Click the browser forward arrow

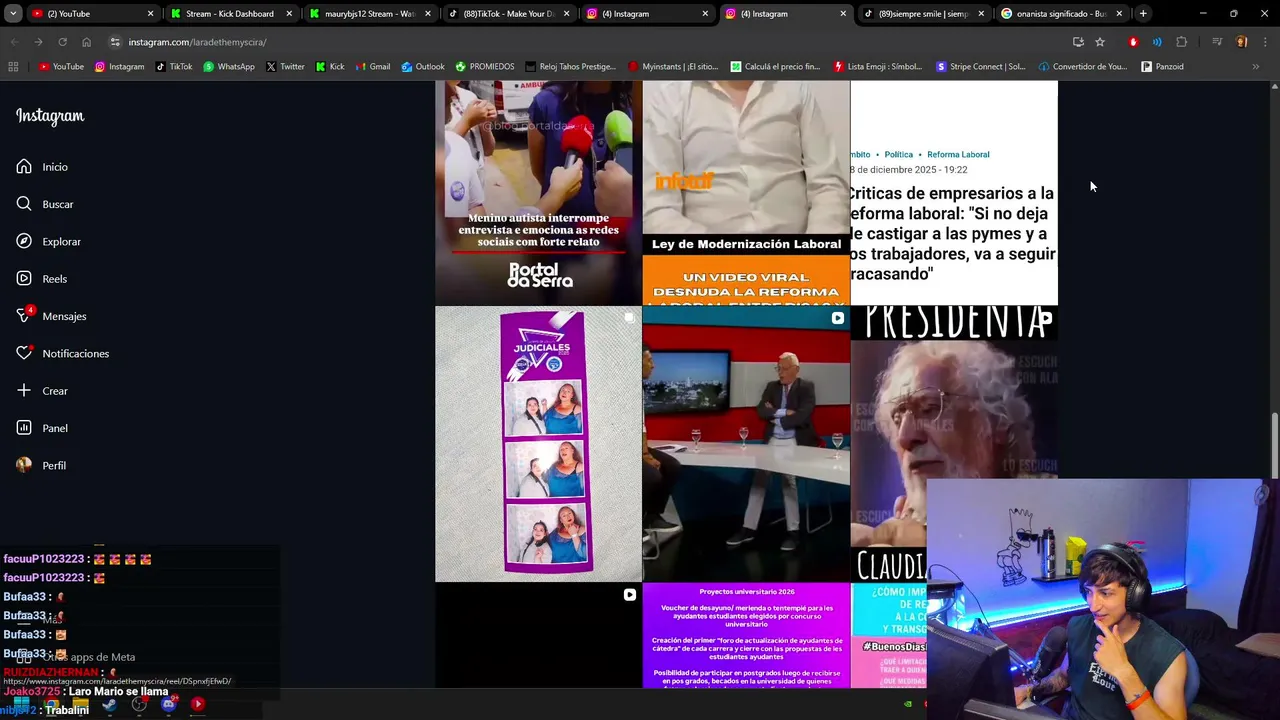click(x=38, y=42)
